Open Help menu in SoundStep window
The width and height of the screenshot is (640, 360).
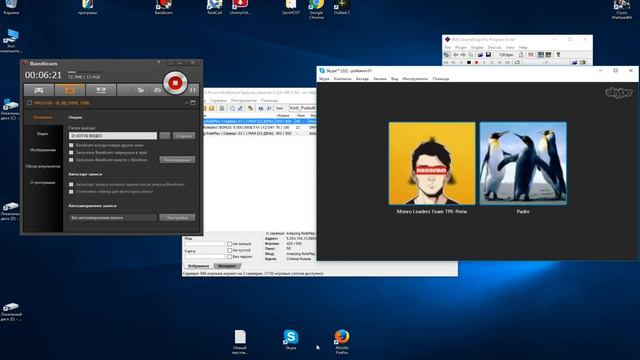tap(523, 48)
